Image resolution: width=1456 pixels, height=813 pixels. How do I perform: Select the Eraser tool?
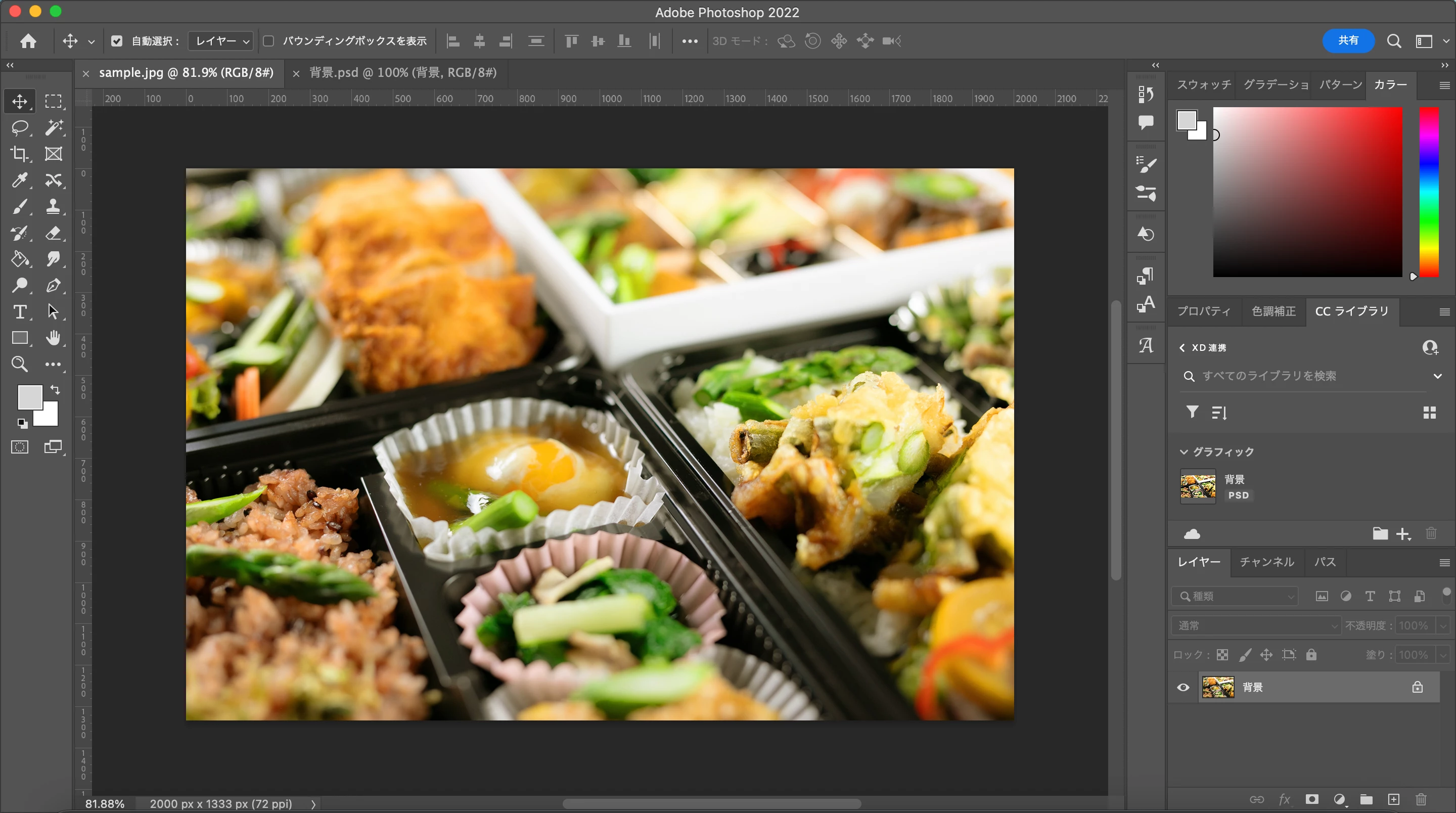click(x=53, y=233)
